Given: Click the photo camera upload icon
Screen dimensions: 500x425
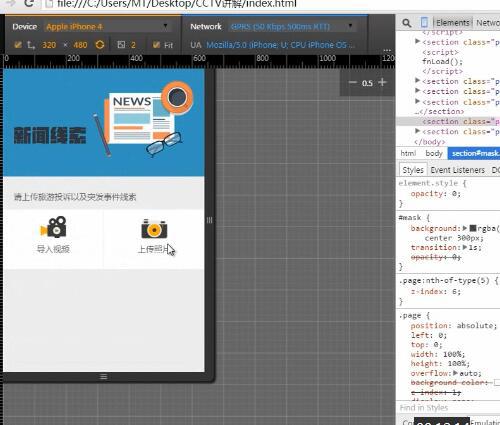Looking at the screenshot, I should click(x=154, y=229).
